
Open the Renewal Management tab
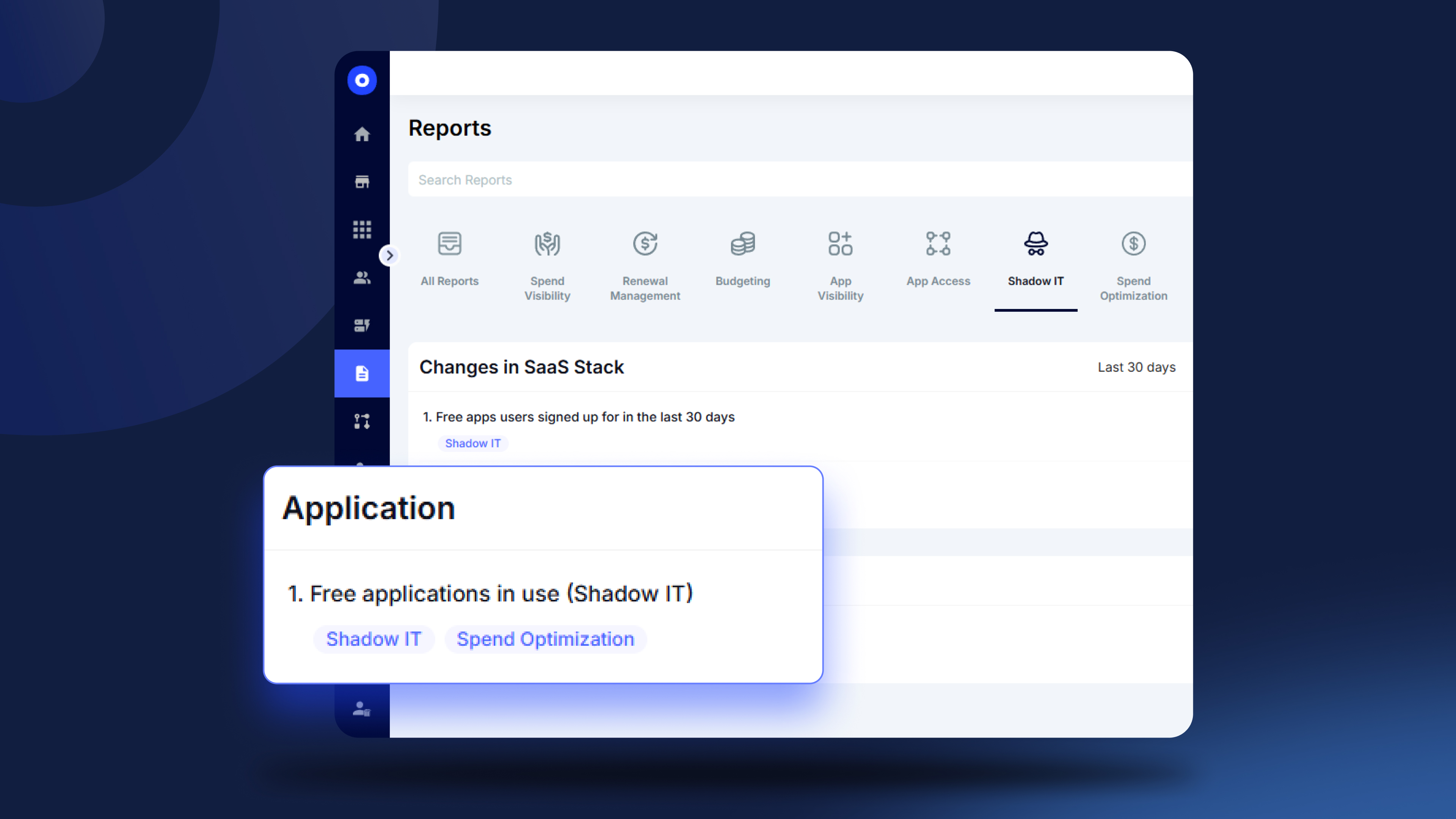[645, 267]
